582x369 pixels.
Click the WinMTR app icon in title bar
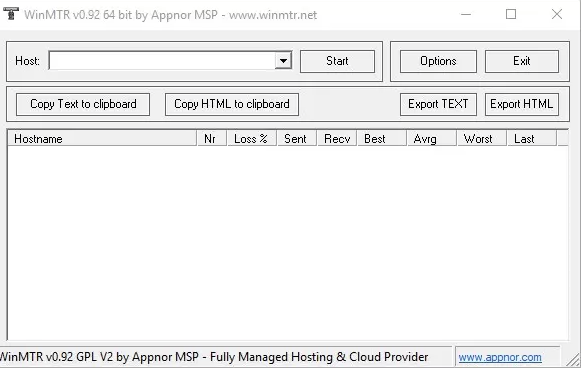pos(11,14)
